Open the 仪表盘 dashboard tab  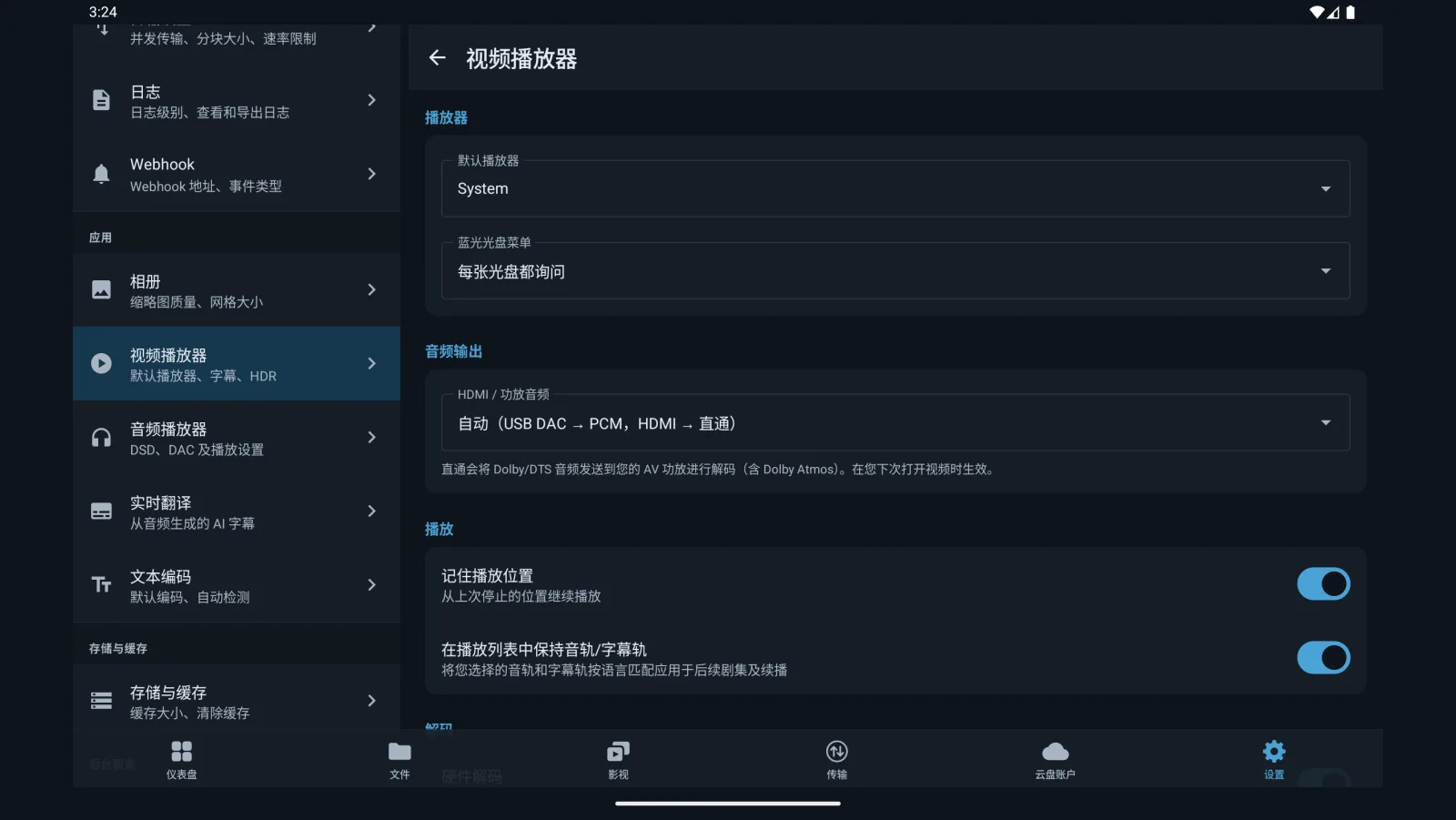click(182, 760)
